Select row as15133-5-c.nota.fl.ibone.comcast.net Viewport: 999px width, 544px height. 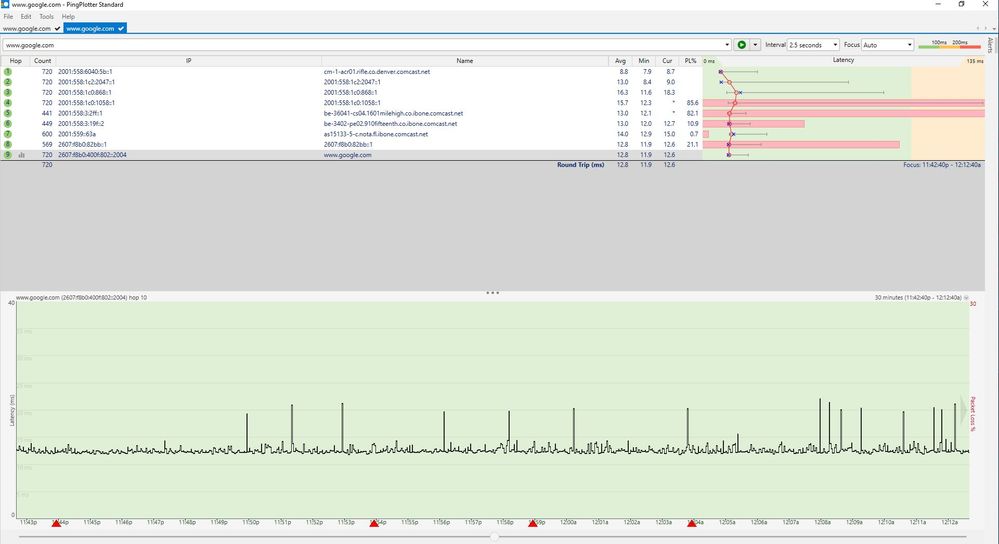coord(492,134)
